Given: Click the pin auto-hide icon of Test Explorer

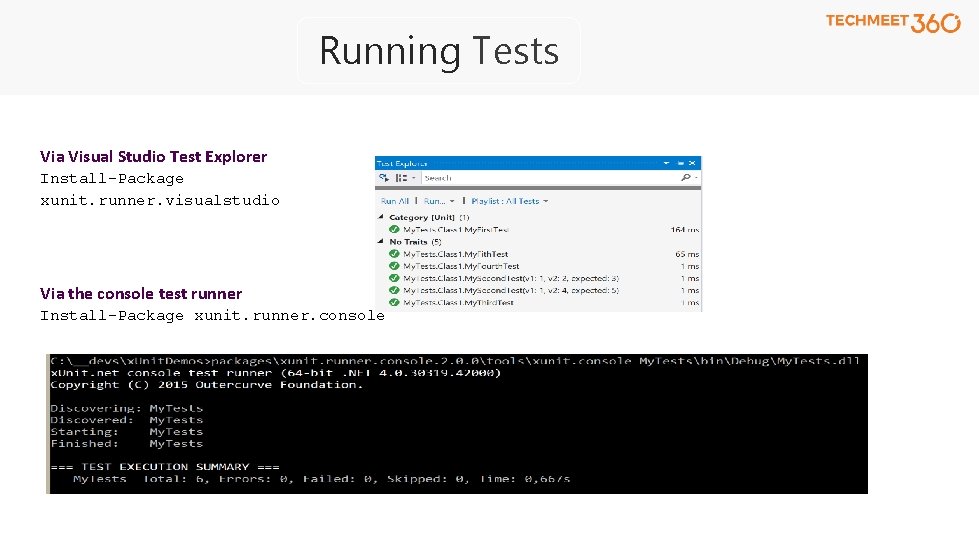Looking at the screenshot, I should click(680, 163).
